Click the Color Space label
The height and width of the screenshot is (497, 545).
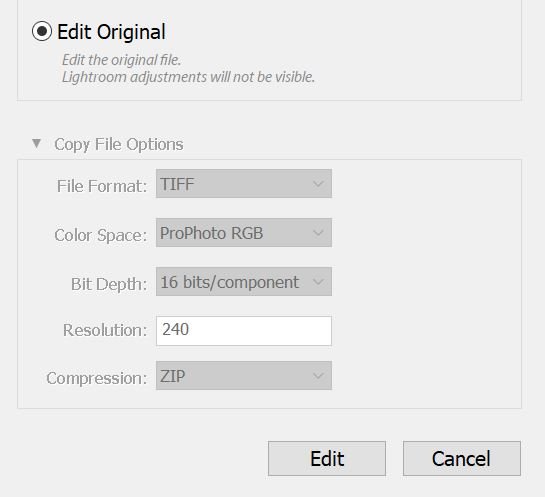(x=100, y=235)
